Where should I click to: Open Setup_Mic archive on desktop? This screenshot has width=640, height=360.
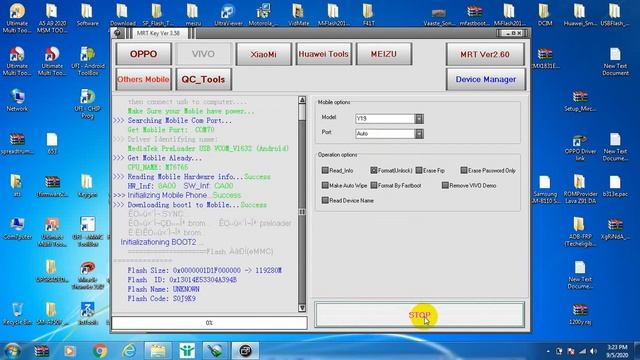pyautogui.click(x=580, y=100)
